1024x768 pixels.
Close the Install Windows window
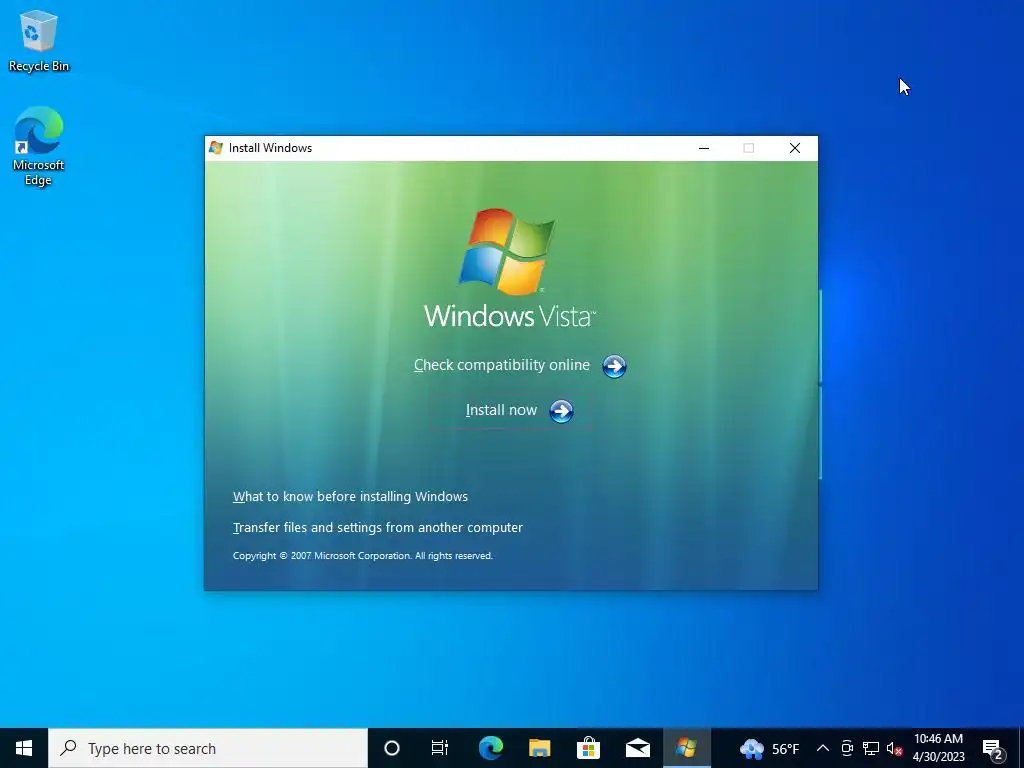(x=795, y=148)
